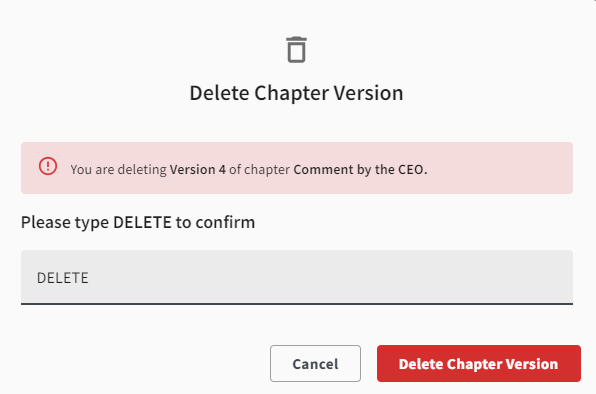Viewport: 596px width, 394px height.
Task: Click the dark underline of the input field
Action: tap(297, 304)
